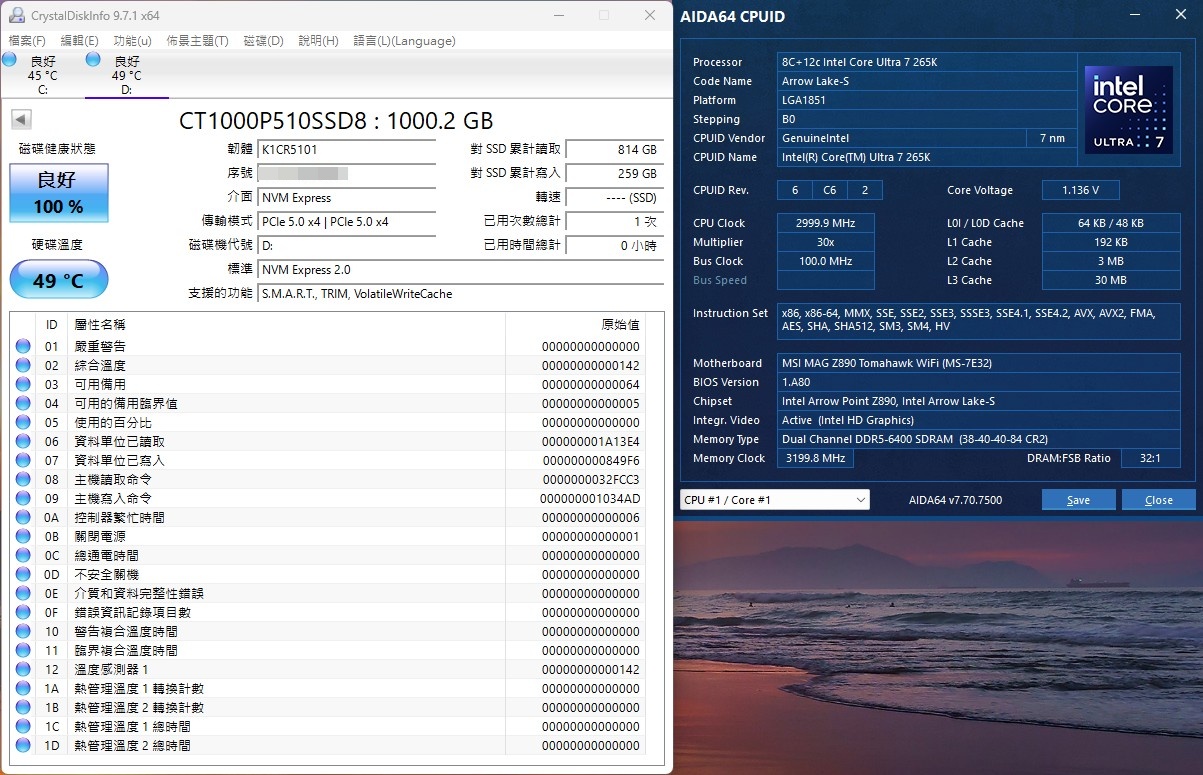The image size is (1203, 775).
Task: Click the firmware field K1CR5101
Action: (x=346, y=150)
